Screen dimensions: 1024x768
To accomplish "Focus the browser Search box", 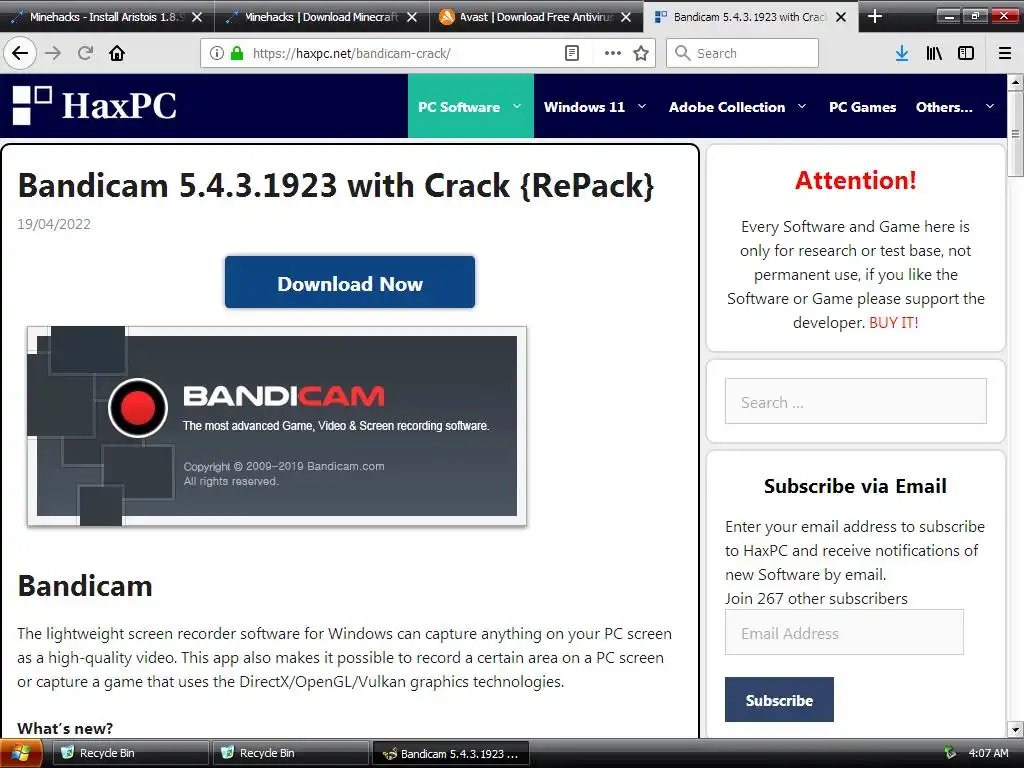I will pyautogui.click(x=743, y=53).
